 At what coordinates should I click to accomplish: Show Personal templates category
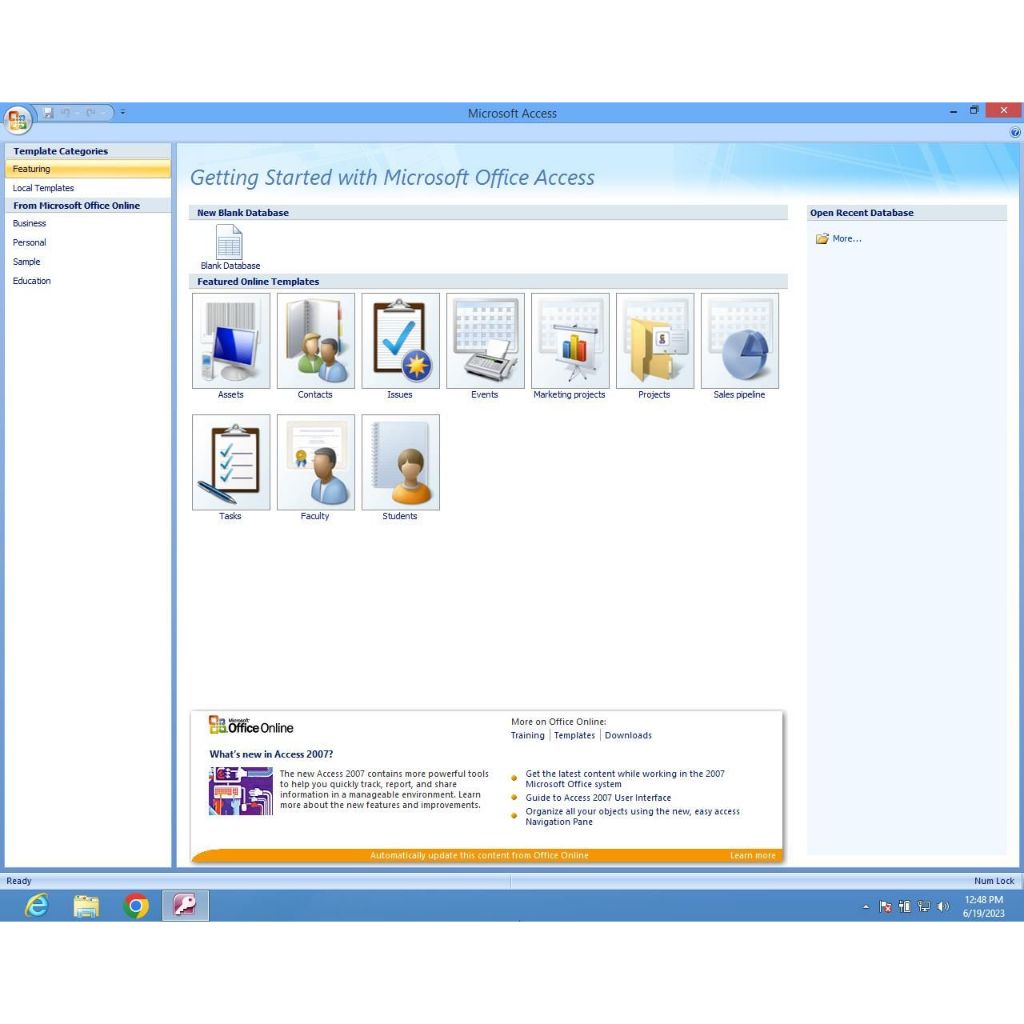pos(88,242)
